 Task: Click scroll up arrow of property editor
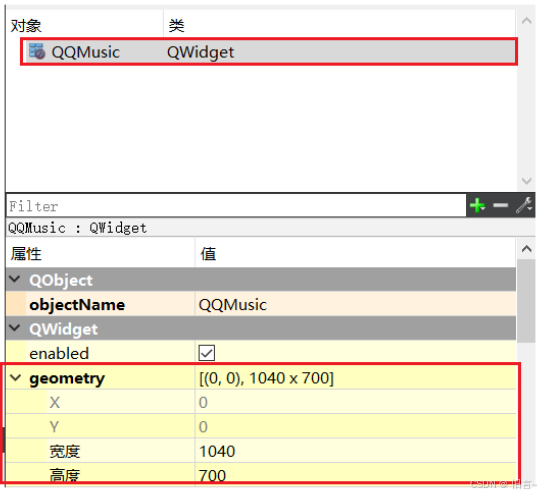pyautogui.click(x=526, y=249)
